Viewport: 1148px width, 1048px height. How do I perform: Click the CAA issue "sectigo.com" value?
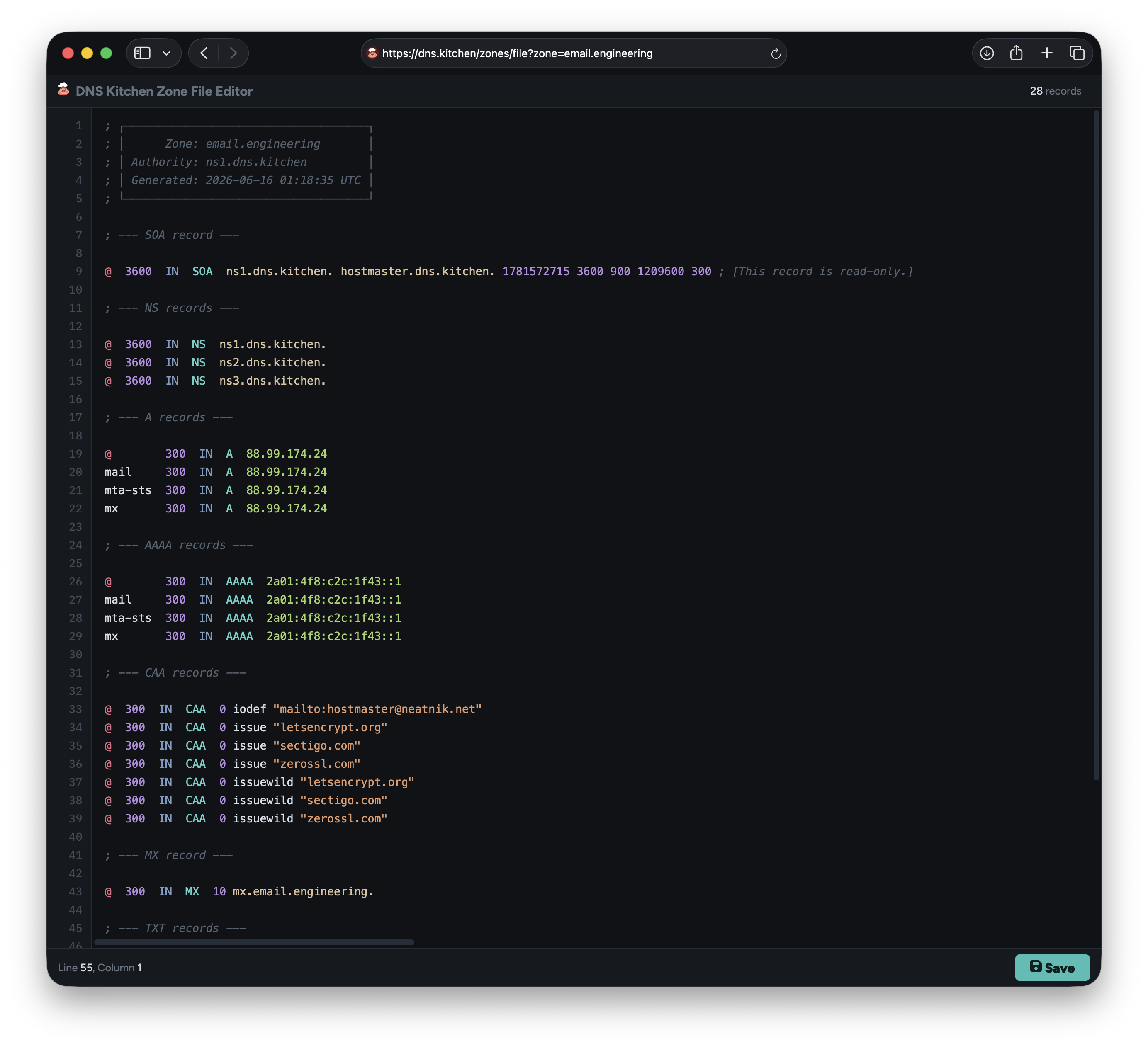point(316,745)
